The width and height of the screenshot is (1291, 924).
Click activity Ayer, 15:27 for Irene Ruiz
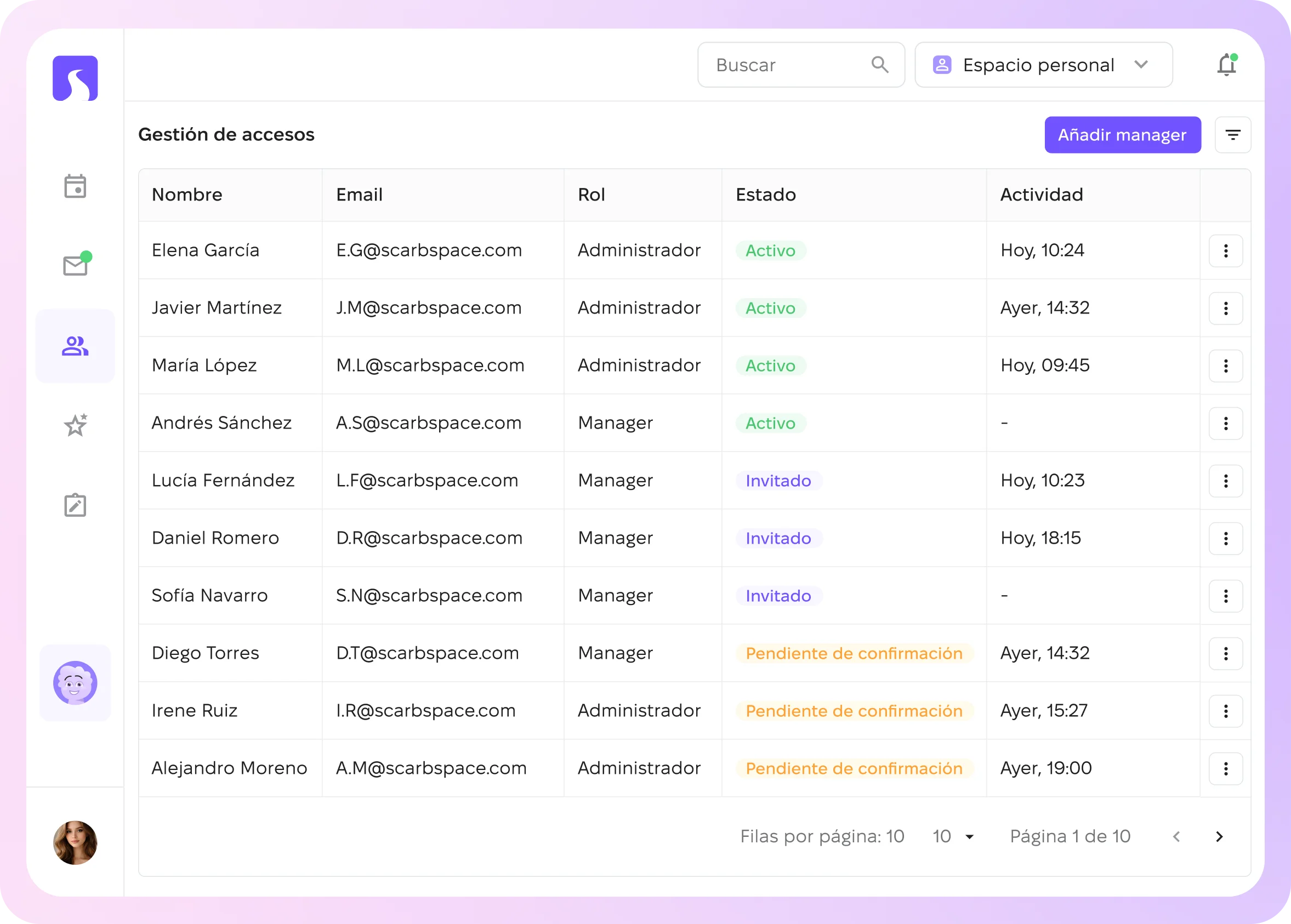point(1044,711)
